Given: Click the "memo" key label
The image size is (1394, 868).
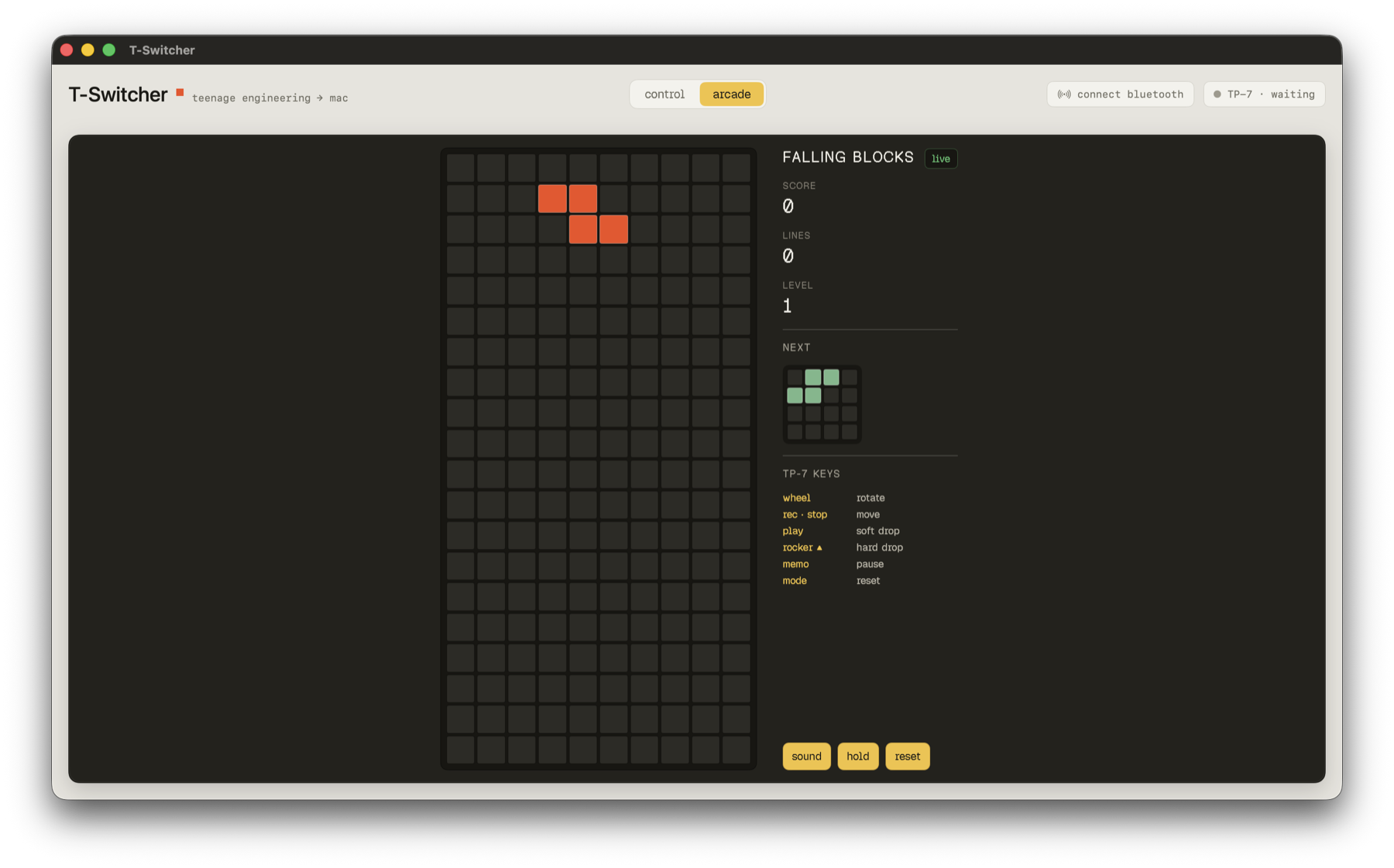Looking at the screenshot, I should pos(795,564).
